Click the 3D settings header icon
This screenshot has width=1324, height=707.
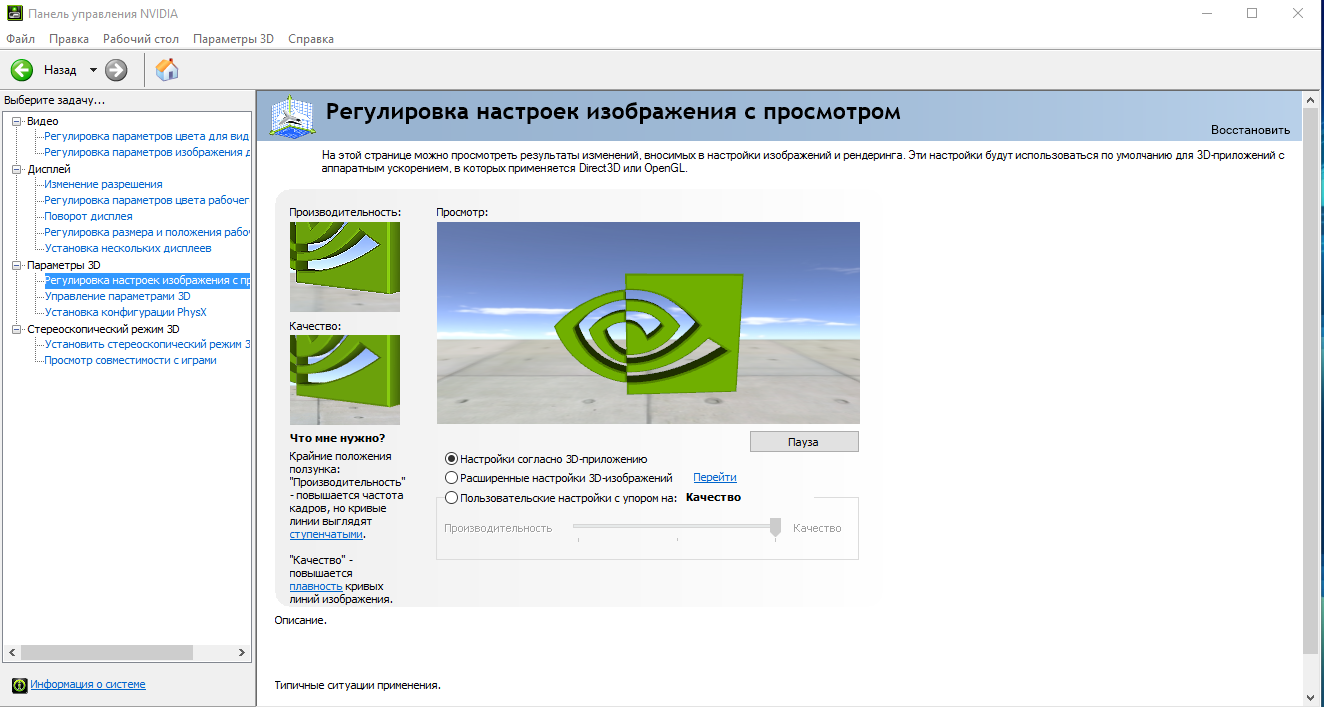point(293,117)
